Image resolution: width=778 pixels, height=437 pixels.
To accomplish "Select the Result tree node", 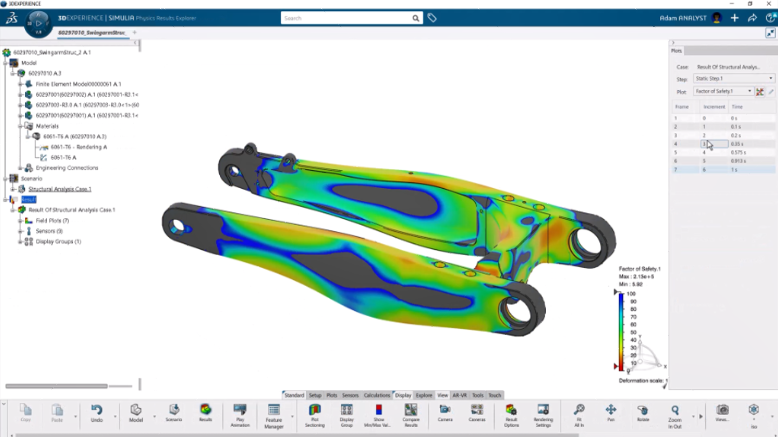I will 28,199.
